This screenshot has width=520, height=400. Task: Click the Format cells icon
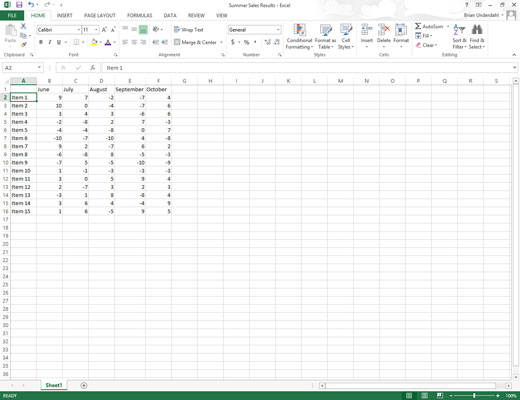(x=401, y=30)
